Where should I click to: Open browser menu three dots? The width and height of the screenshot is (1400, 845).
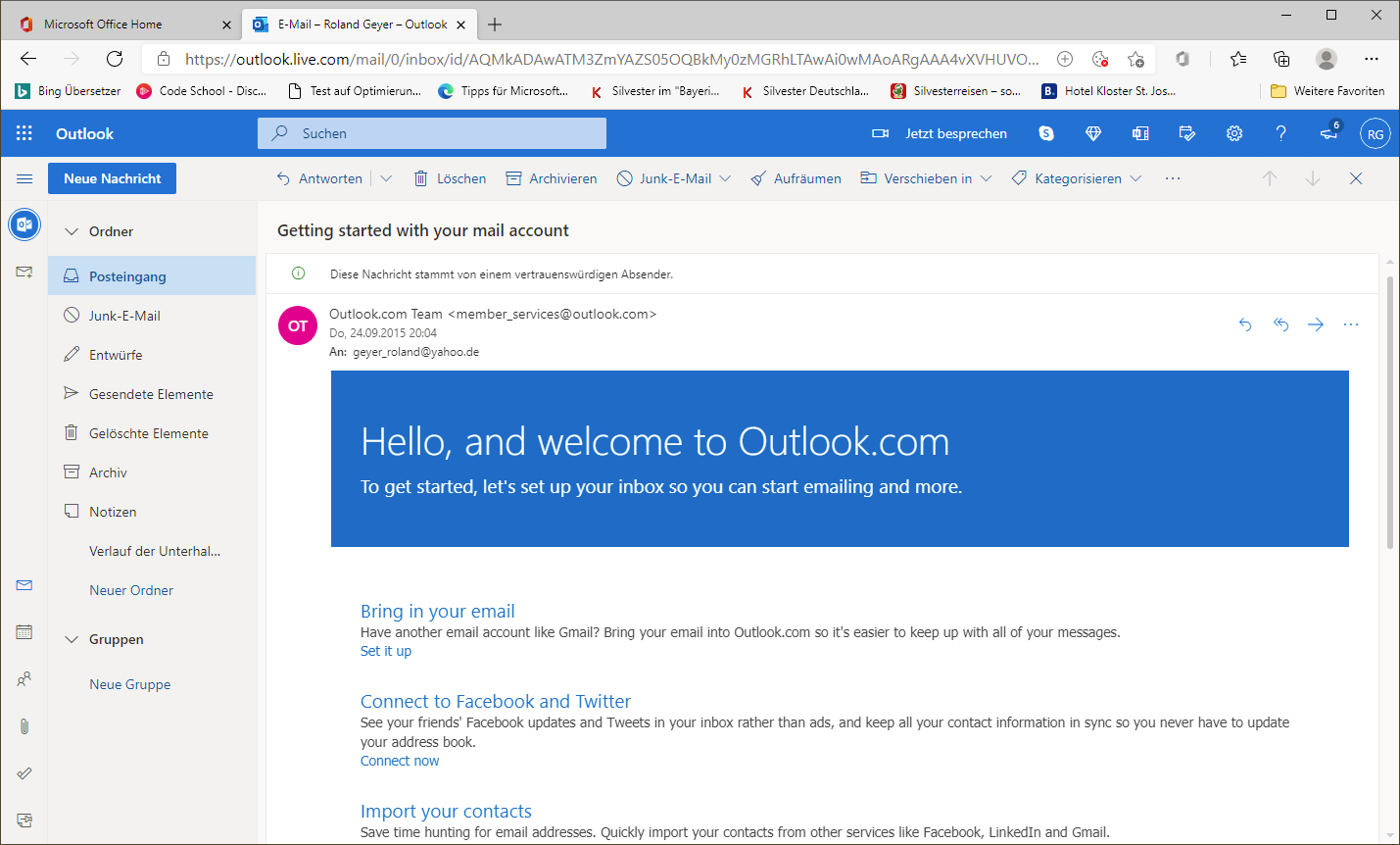tap(1372, 59)
